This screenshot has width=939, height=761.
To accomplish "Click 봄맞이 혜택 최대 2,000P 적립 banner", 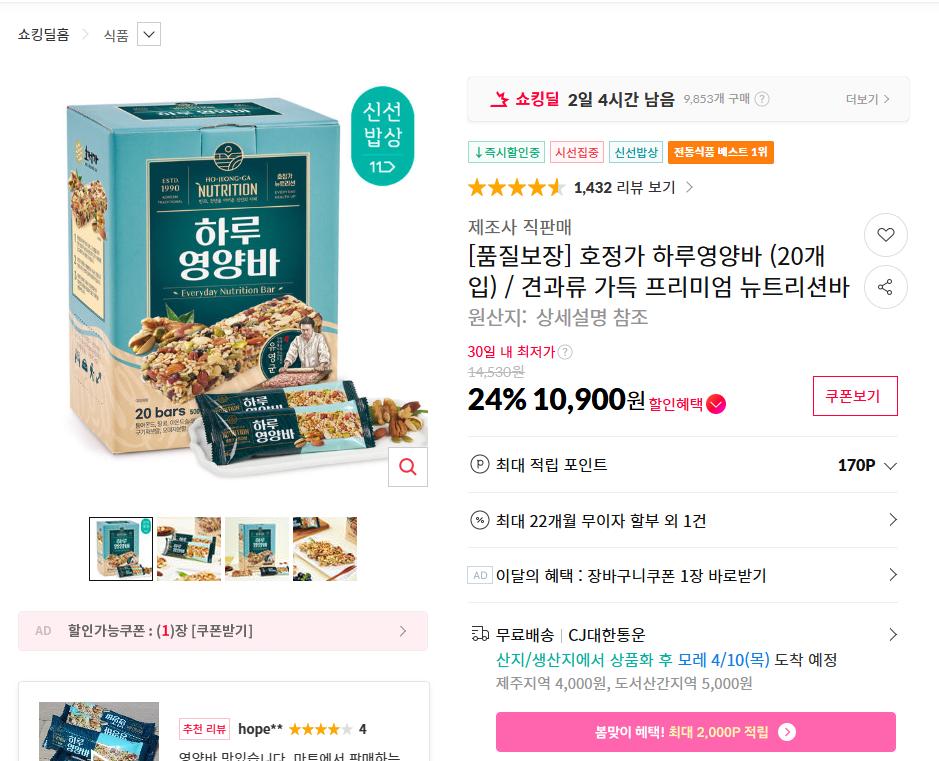I will pos(695,732).
